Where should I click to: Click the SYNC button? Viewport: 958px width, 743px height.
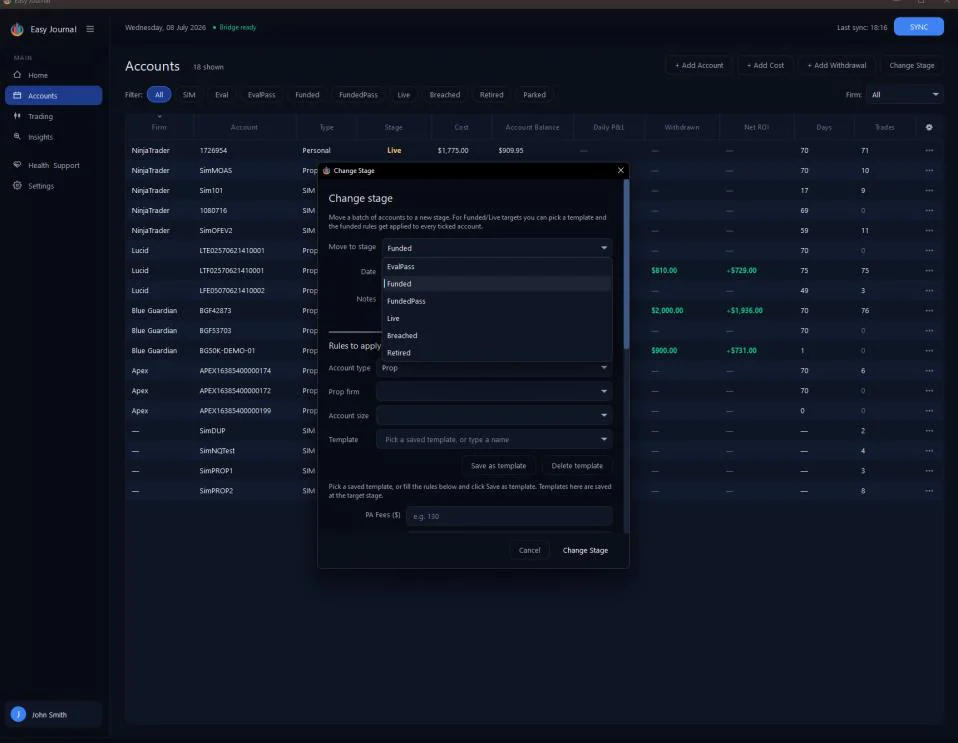click(x=918, y=27)
